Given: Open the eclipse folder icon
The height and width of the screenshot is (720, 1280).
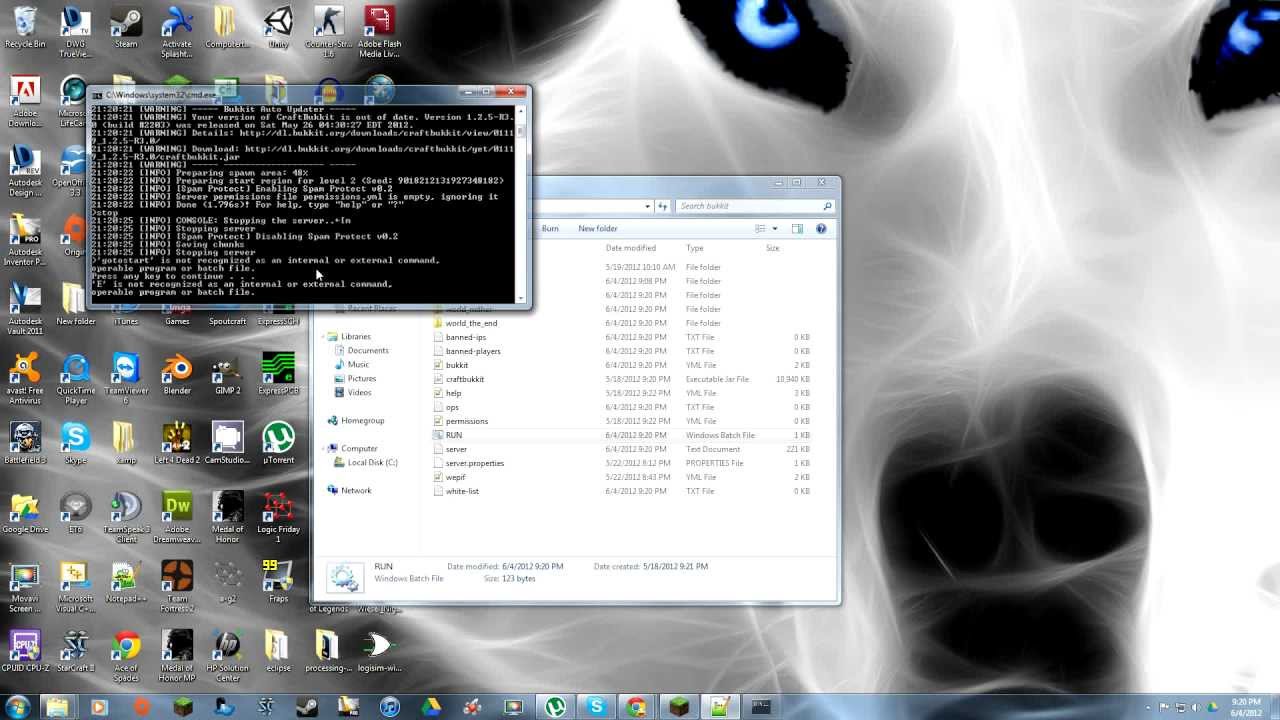Looking at the screenshot, I should 278,651.
